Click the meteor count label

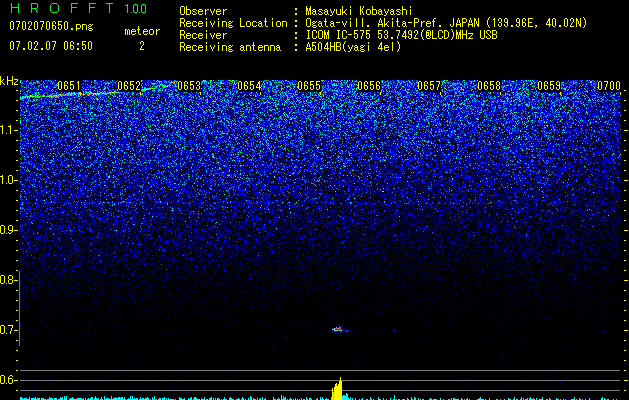point(142,31)
